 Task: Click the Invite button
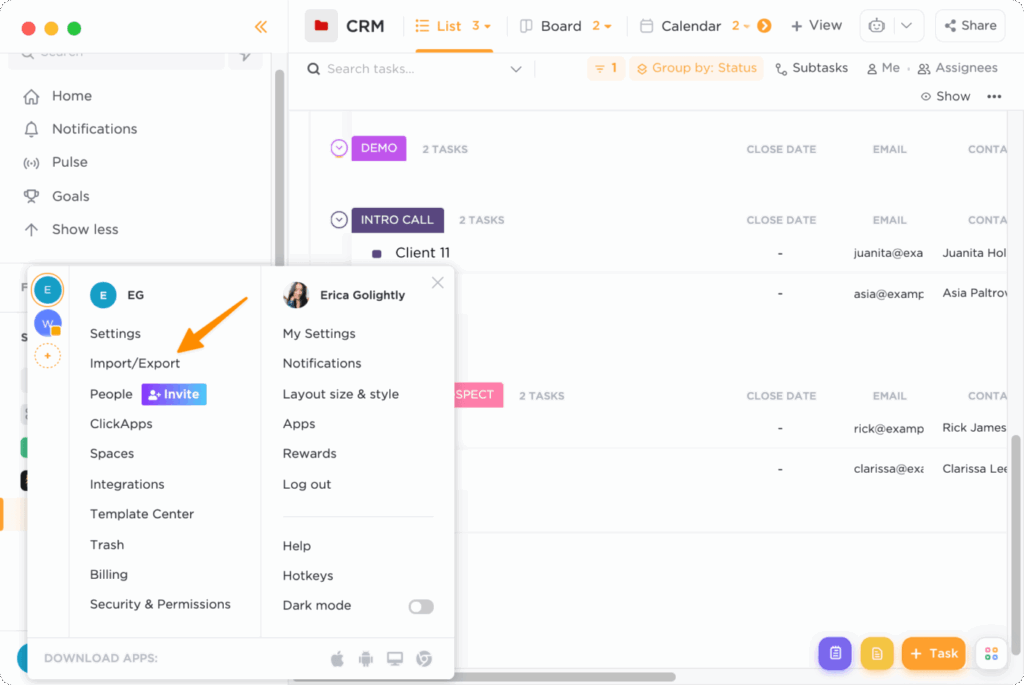[x=174, y=394]
